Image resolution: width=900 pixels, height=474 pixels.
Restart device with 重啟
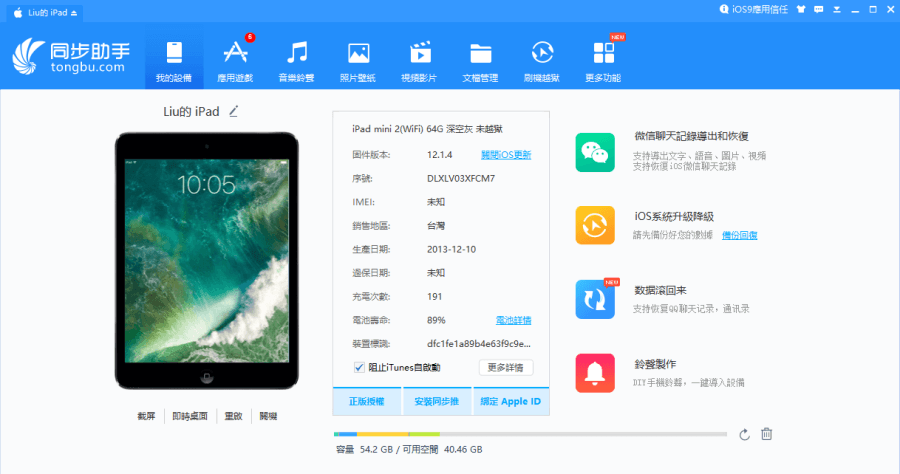[234, 416]
